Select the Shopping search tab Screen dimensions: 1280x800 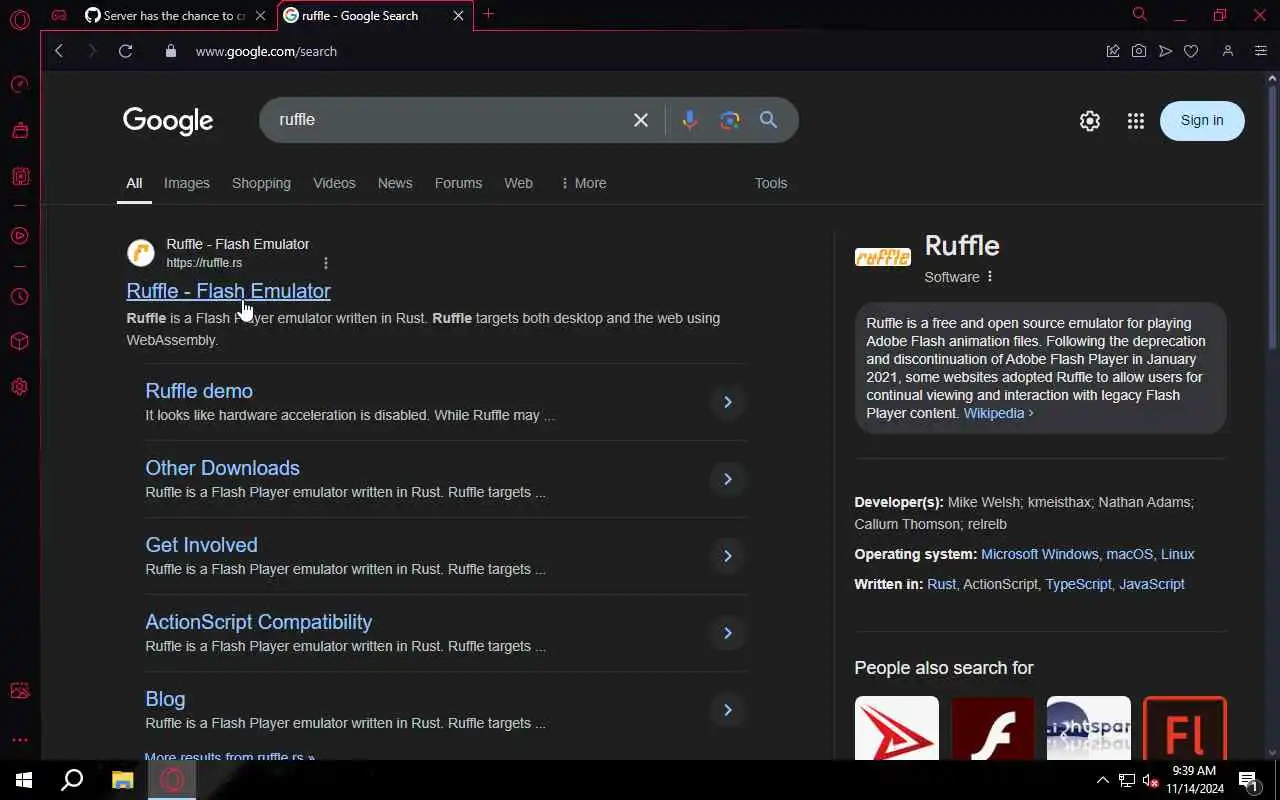point(261,183)
